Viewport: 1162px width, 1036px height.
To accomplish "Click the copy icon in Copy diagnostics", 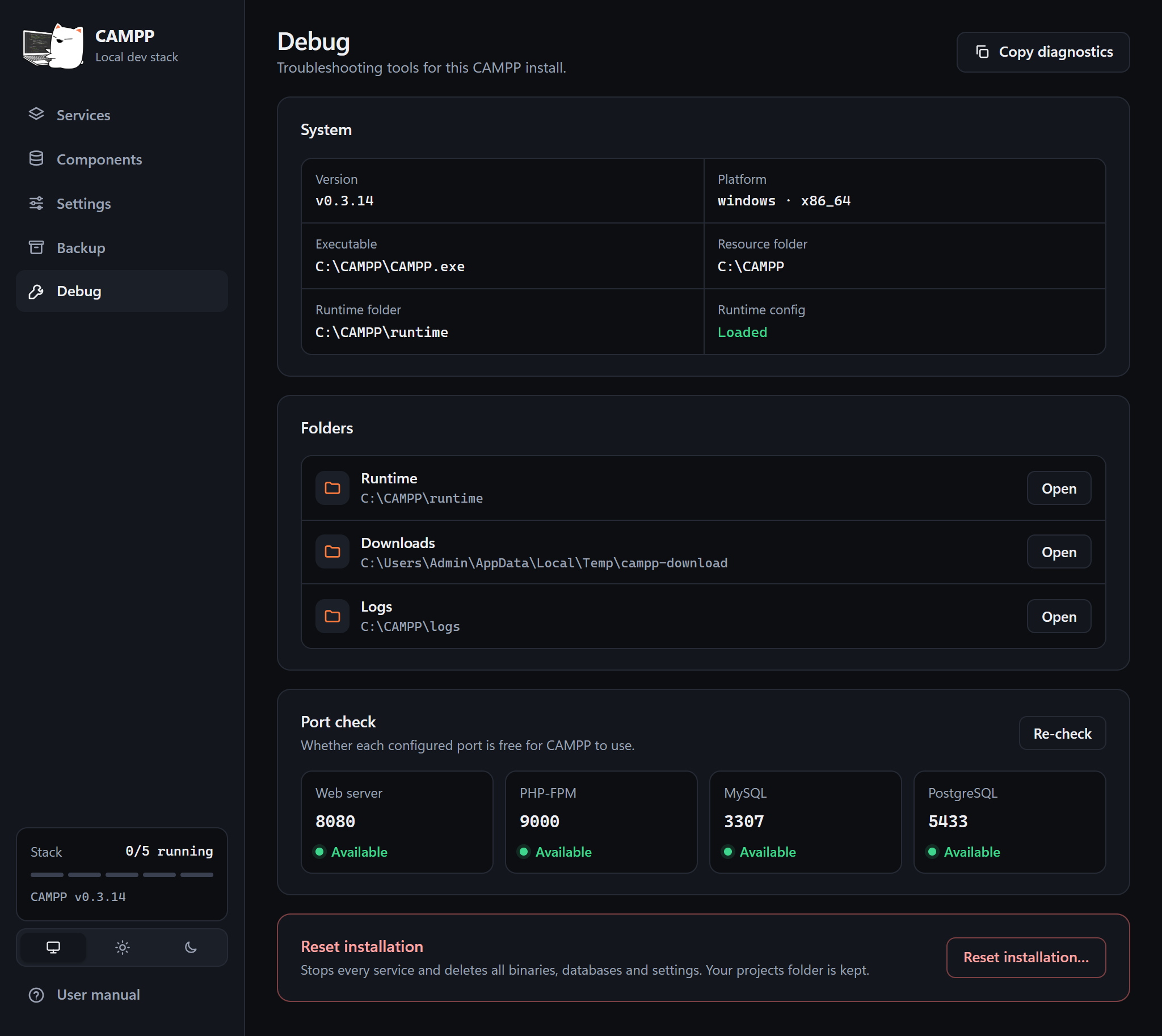I will (x=982, y=52).
